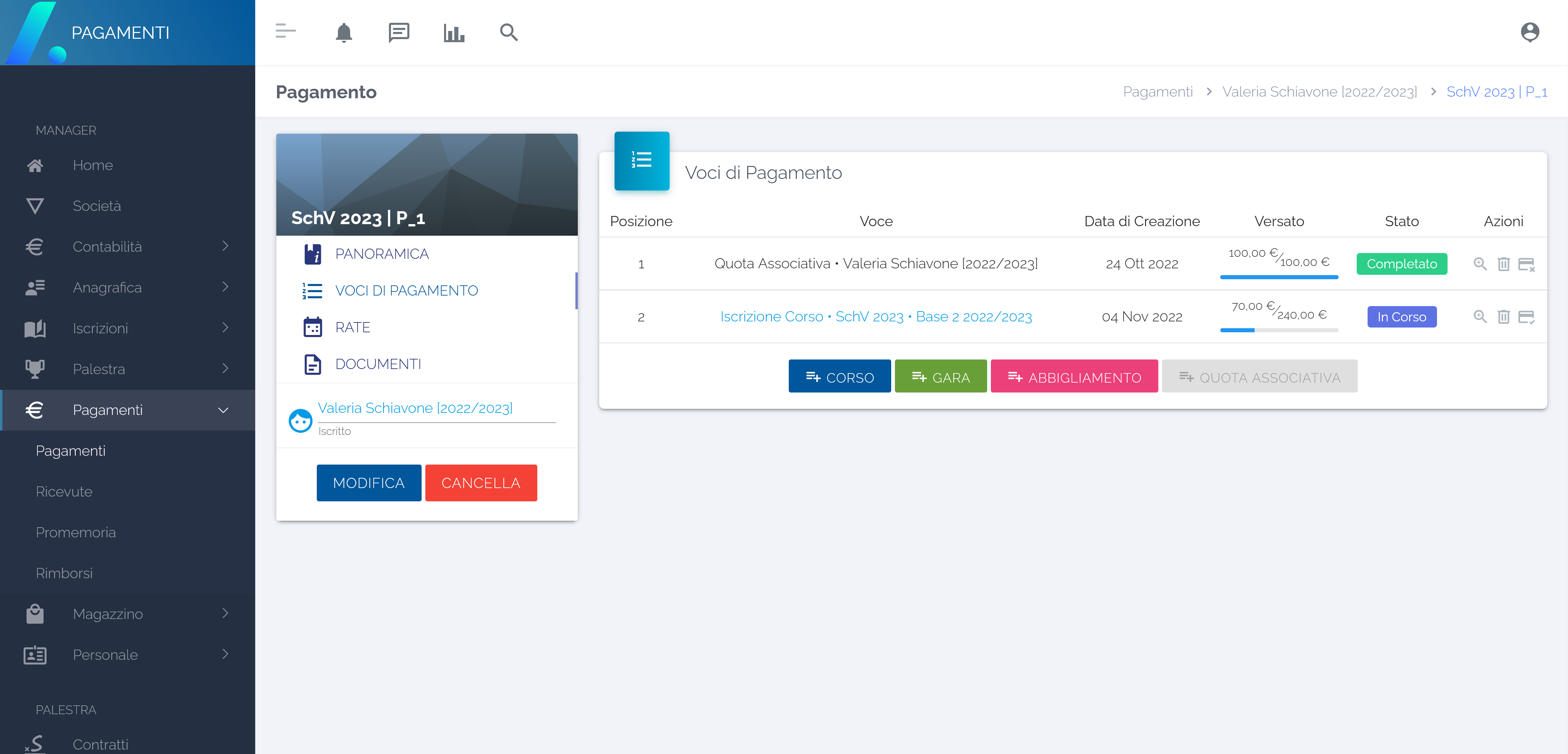This screenshot has width=1568, height=754.
Task: Click the payment card icon for Iscrizione Corso row
Action: [1526, 317]
